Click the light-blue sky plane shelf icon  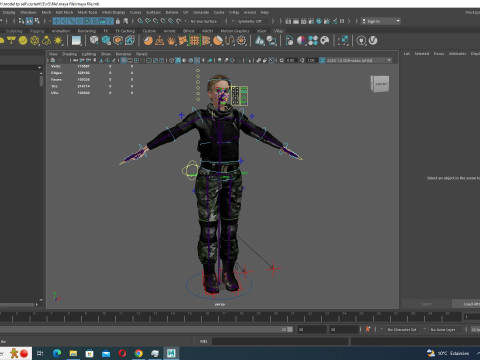click(x=76, y=41)
